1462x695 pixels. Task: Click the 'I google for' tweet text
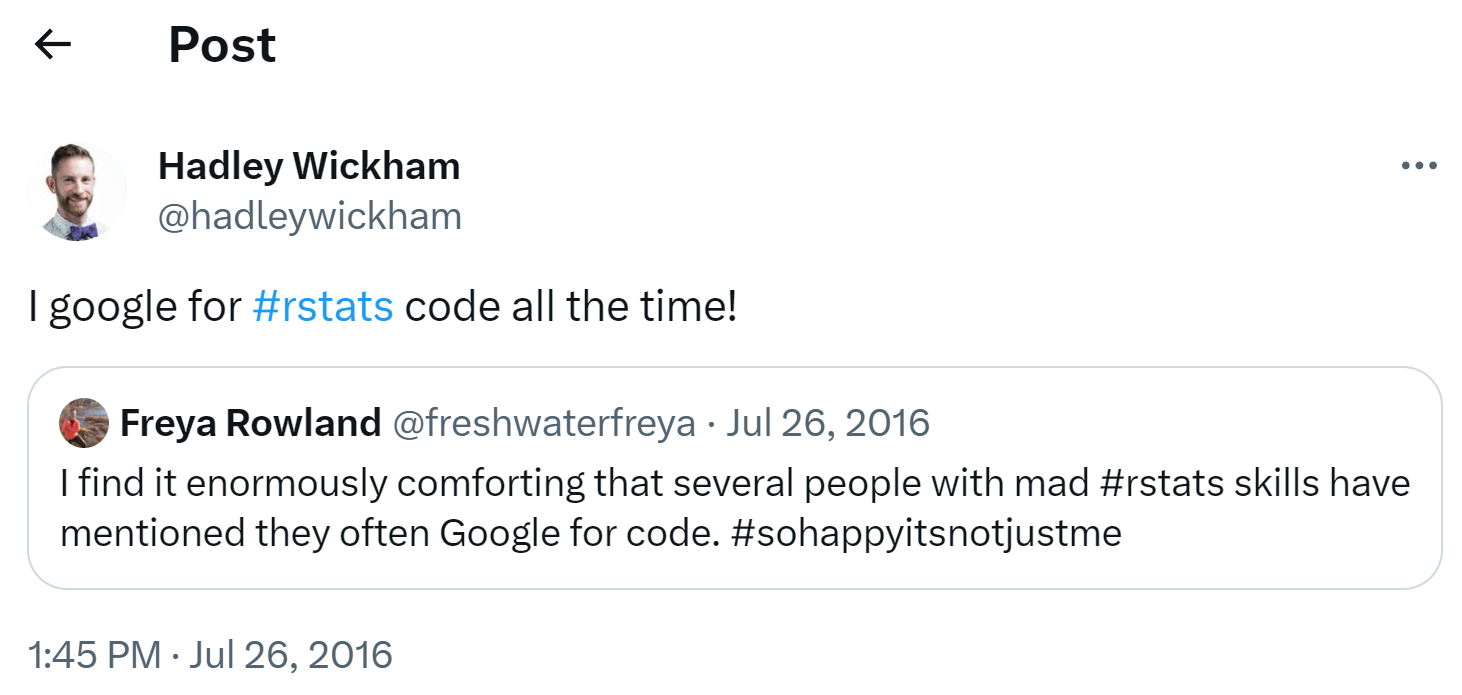135,307
